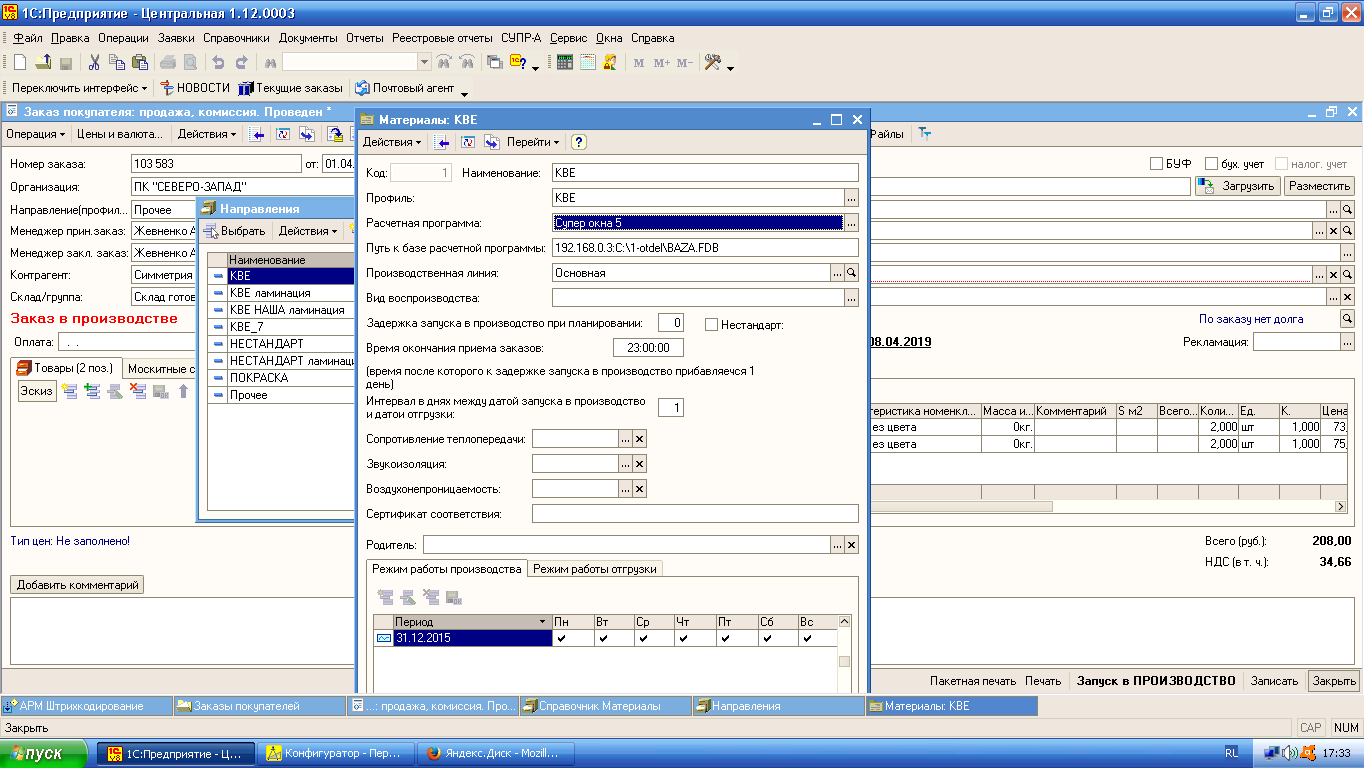1364x768 pixels.
Task: Click the Наименование input field
Action: [705, 173]
